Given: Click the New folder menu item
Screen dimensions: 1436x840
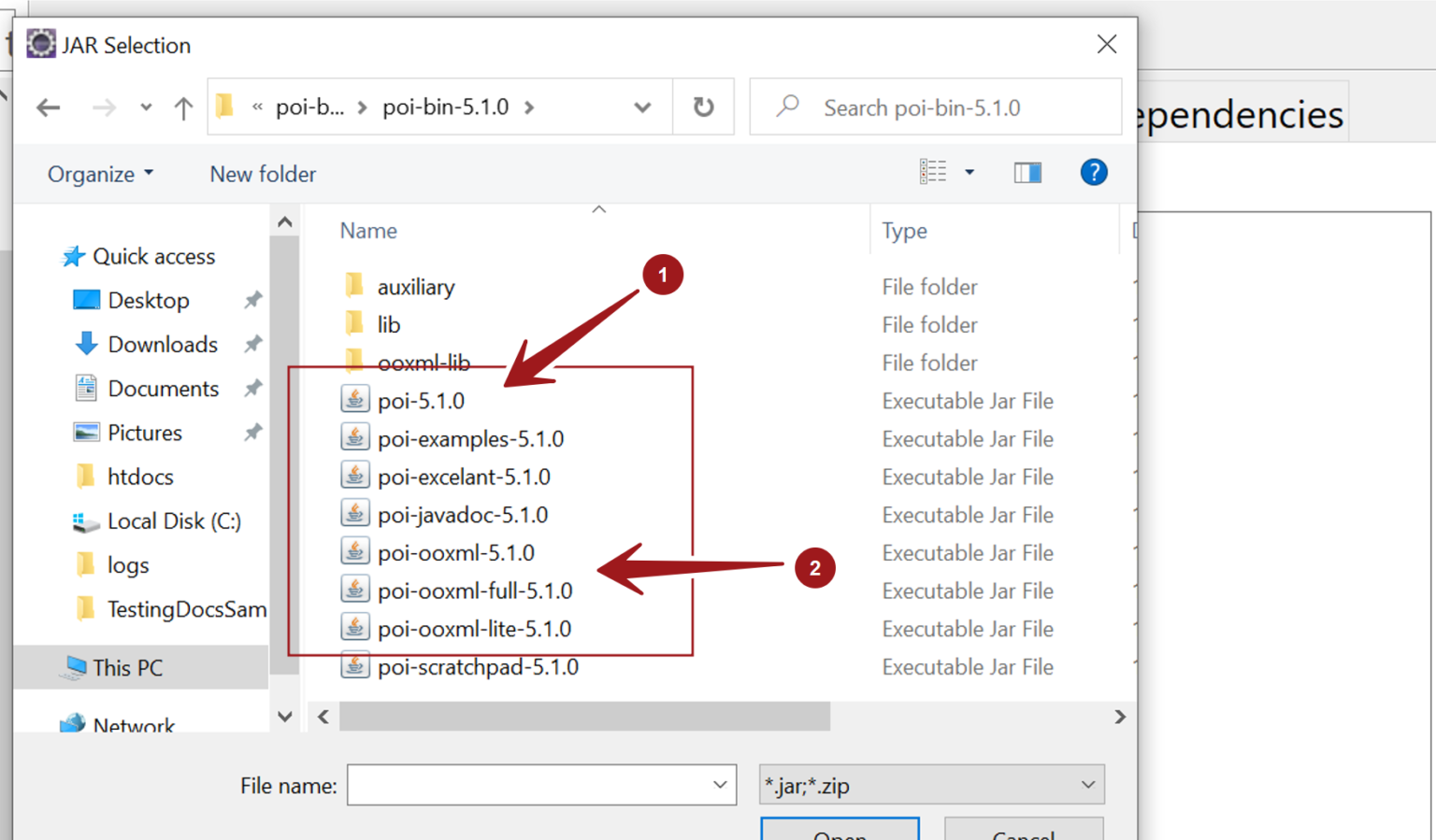Looking at the screenshot, I should pos(263,174).
